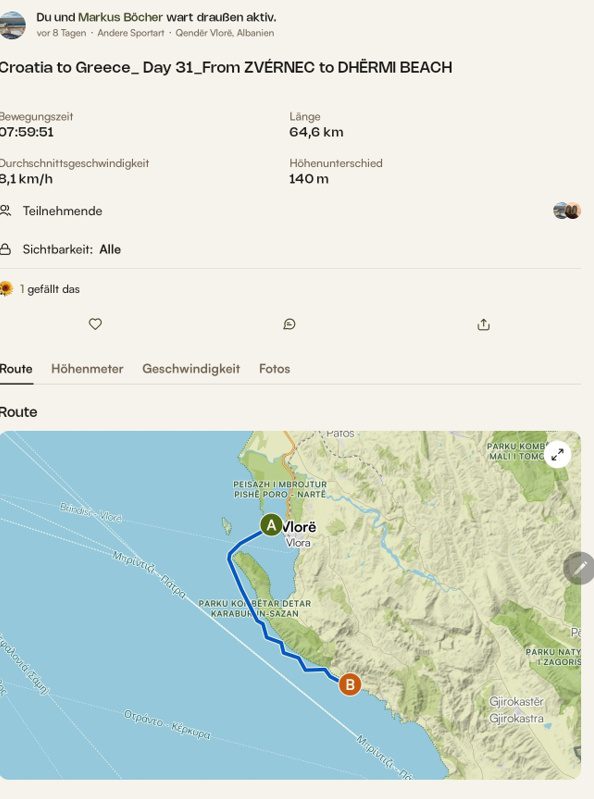Open comments via speech bubble icon
594x799 pixels.
pos(289,324)
